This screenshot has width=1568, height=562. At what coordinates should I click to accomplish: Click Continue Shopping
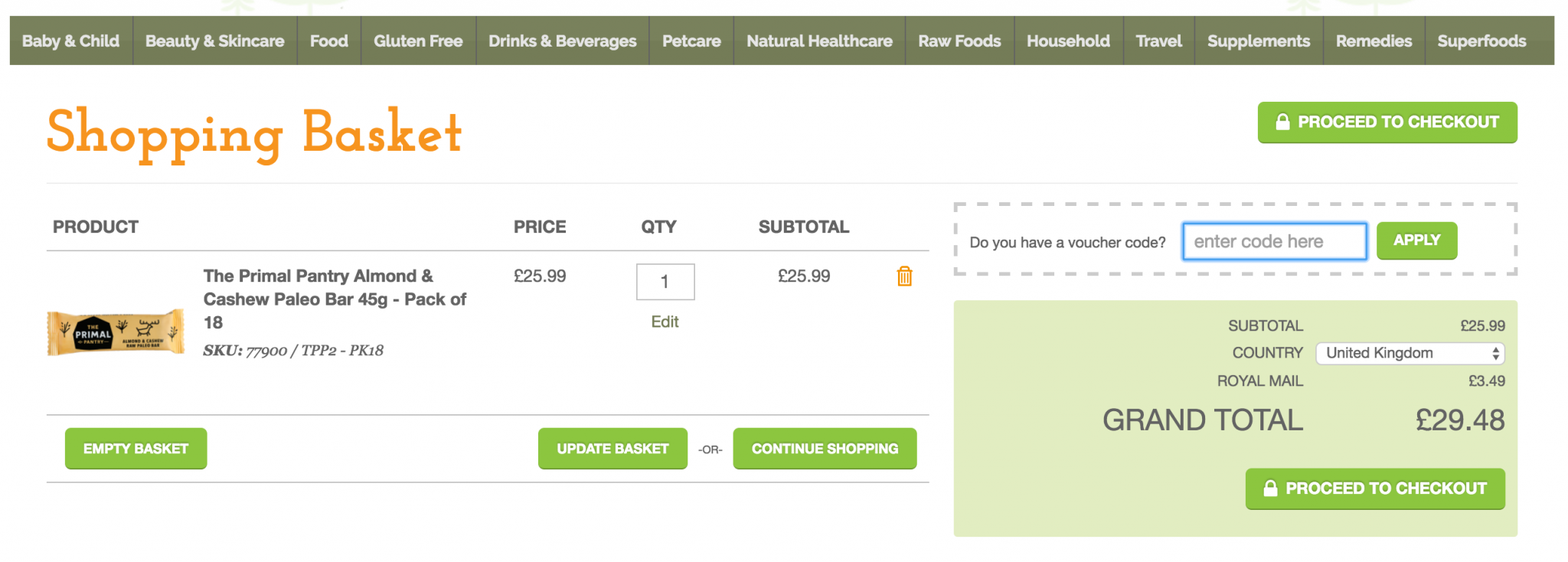pyautogui.click(x=825, y=449)
